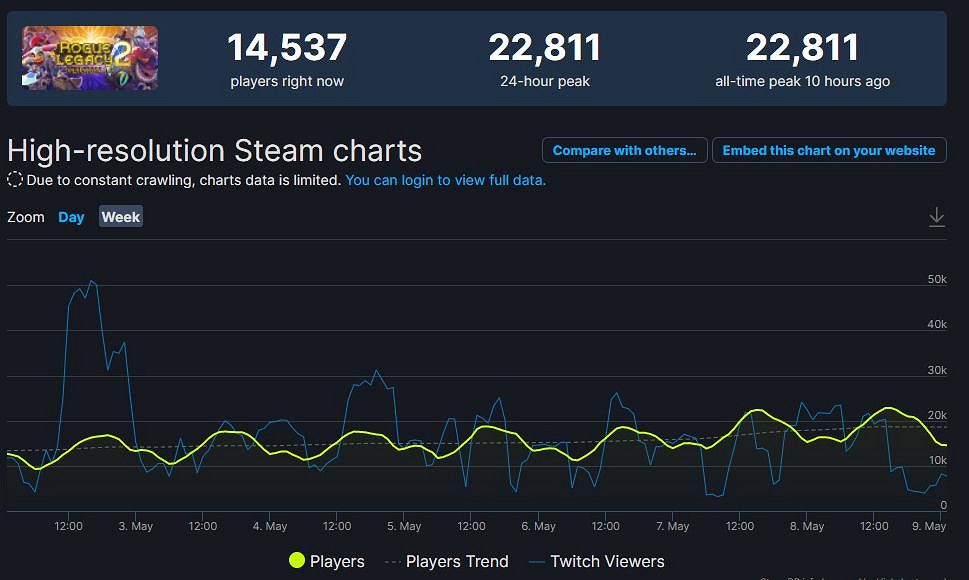Click the yellow Players legend circle

pyautogui.click(x=297, y=561)
